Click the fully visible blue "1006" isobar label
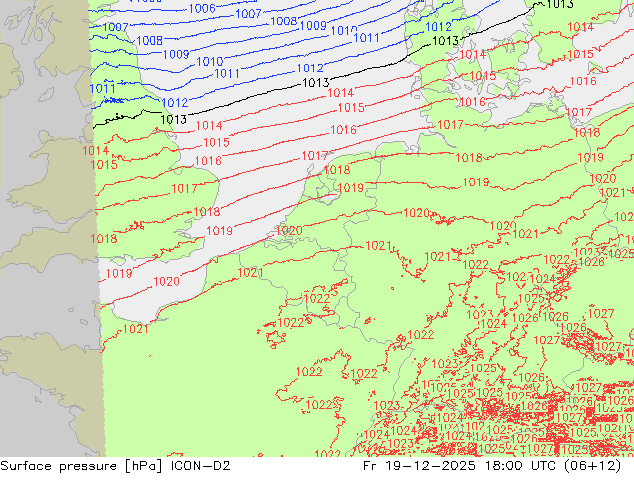The height and width of the screenshot is (490, 634). 202,8
